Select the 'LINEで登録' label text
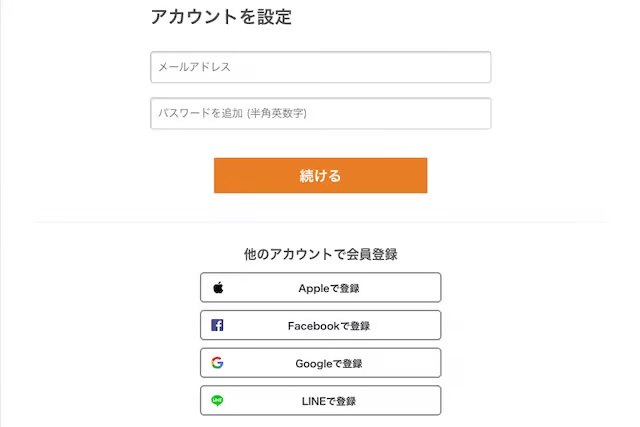Screen dimensions: 640x427 328,401
